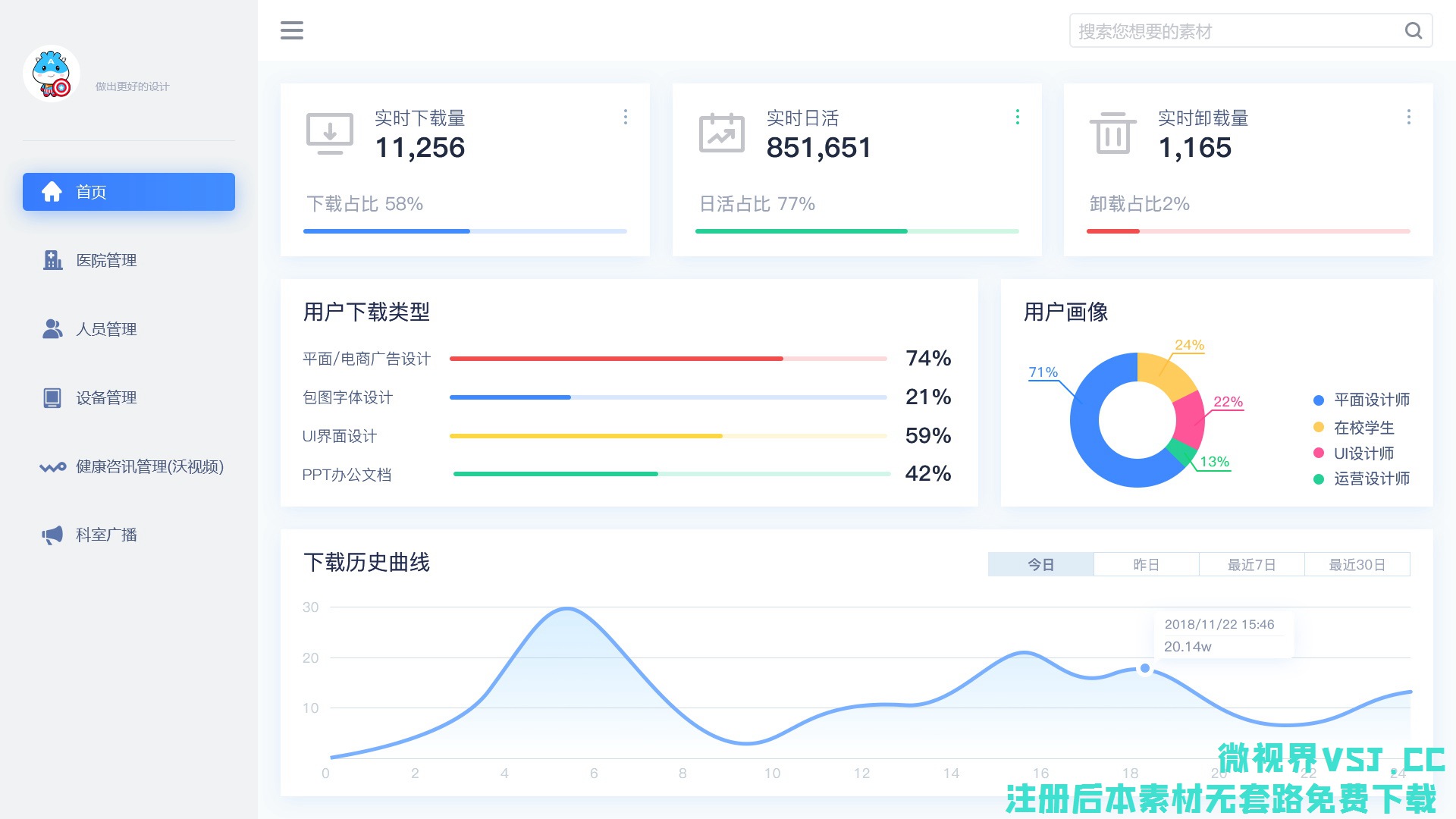
Task: Switch chart to 最近7日 tab
Action: (1251, 564)
